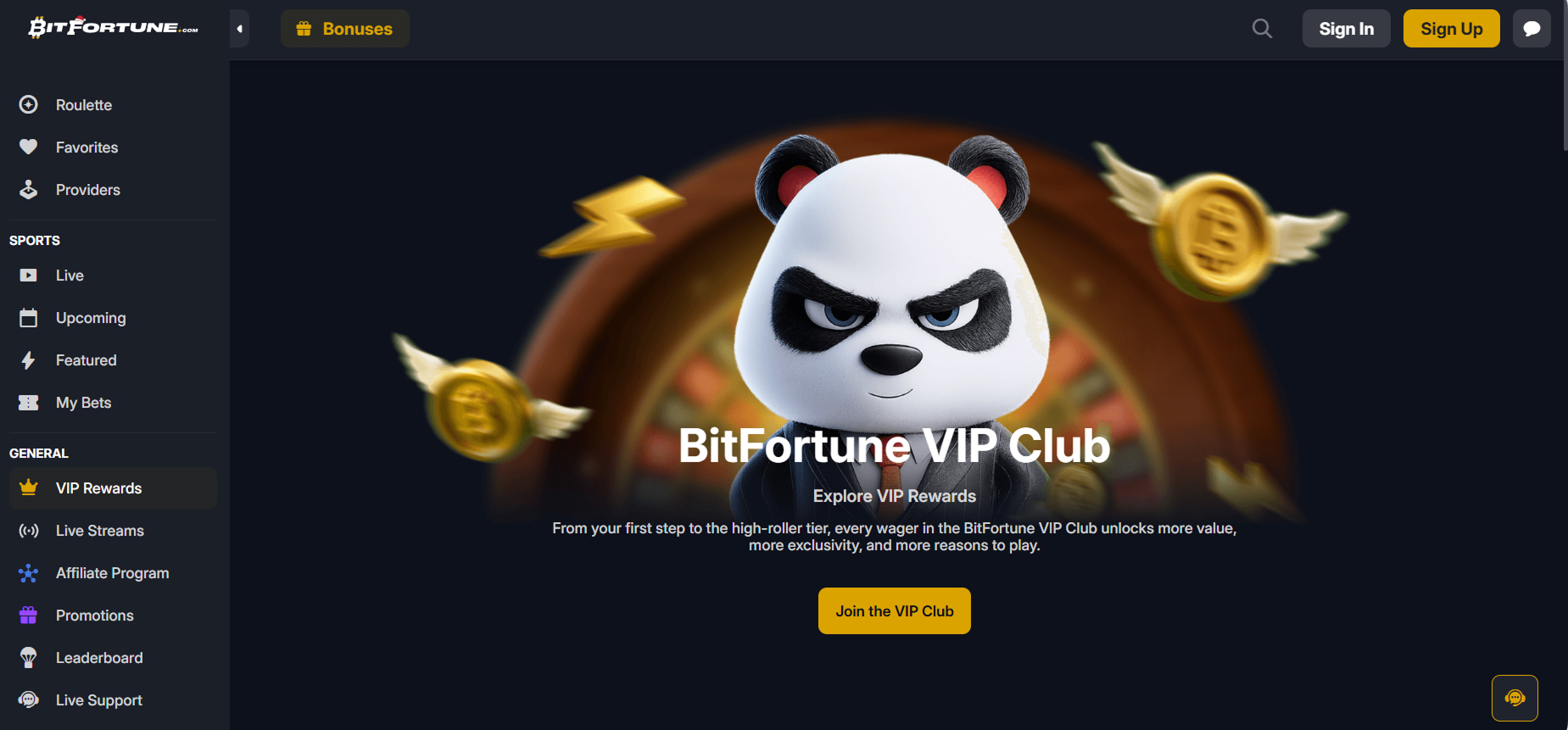Click the yellow Sign Up button
Screen dimensions: 1568x730
[1451, 29]
